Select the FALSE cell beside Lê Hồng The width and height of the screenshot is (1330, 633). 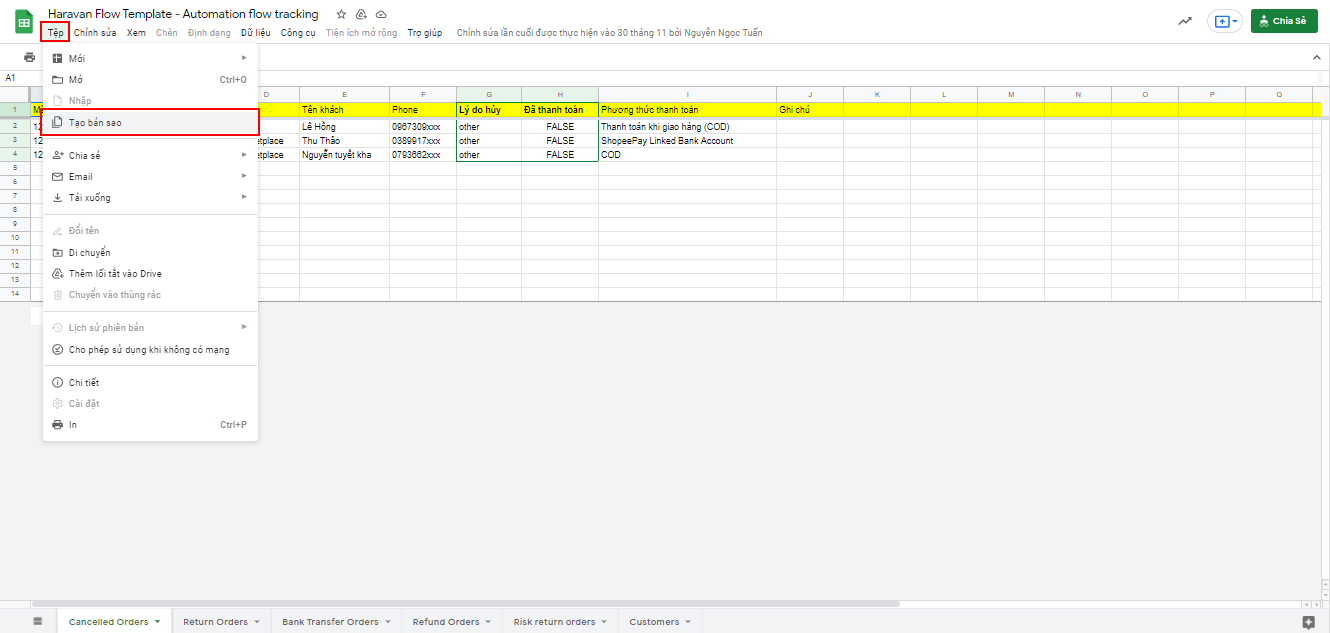click(x=560, y=127)
